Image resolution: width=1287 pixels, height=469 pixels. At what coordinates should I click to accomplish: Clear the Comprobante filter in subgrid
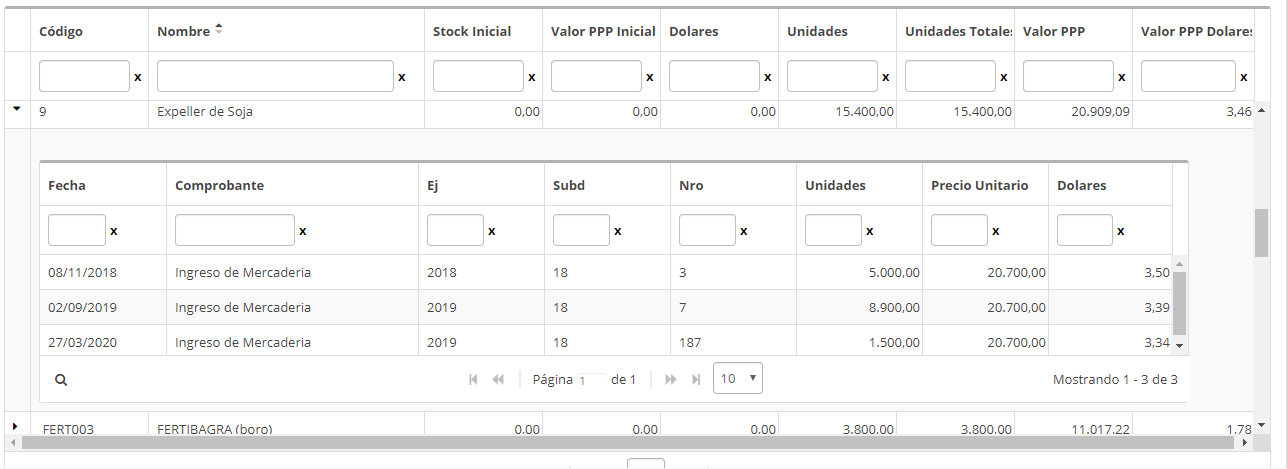[x=303, y=231]
